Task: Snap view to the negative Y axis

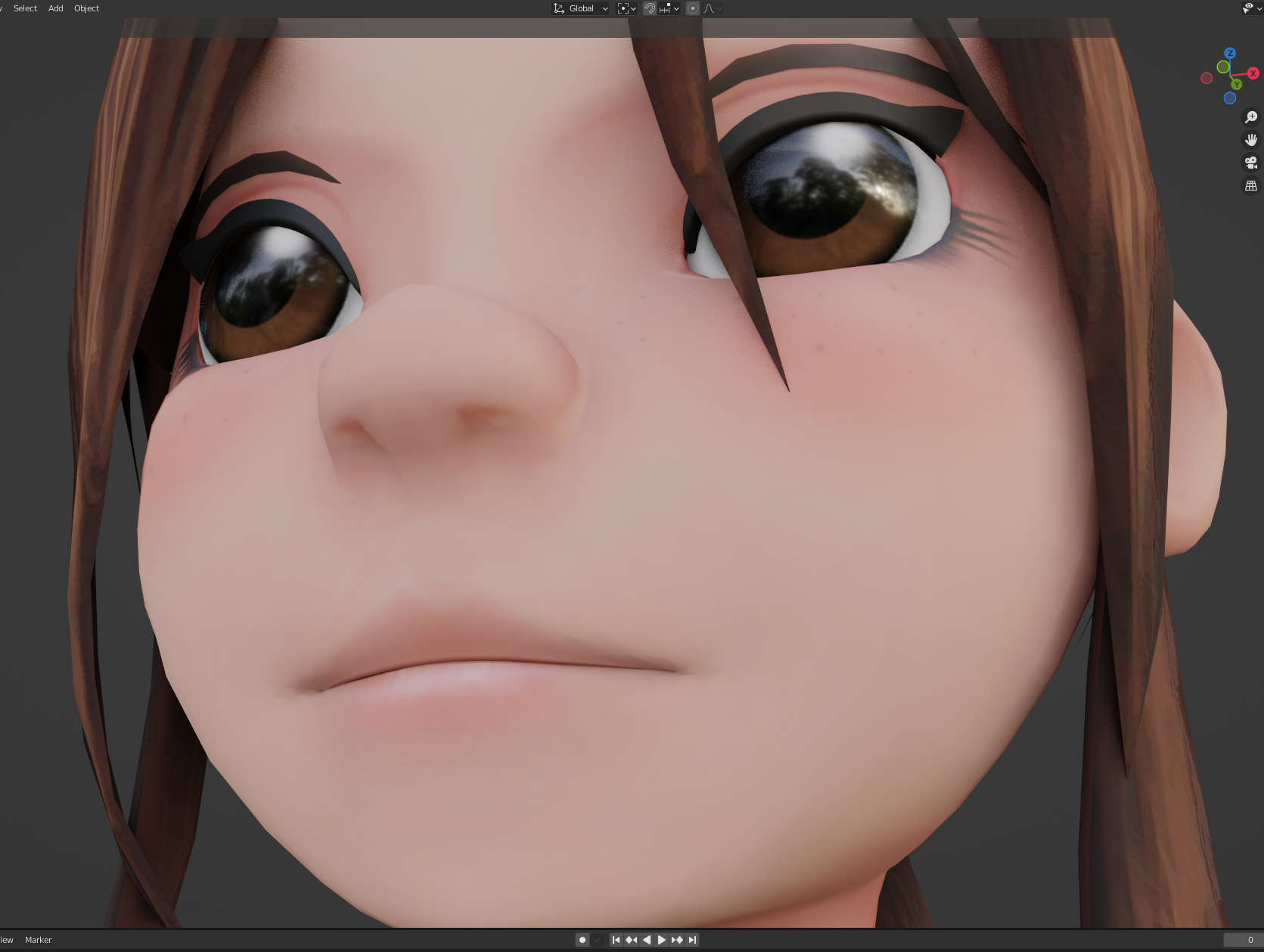Action: 1223,67
